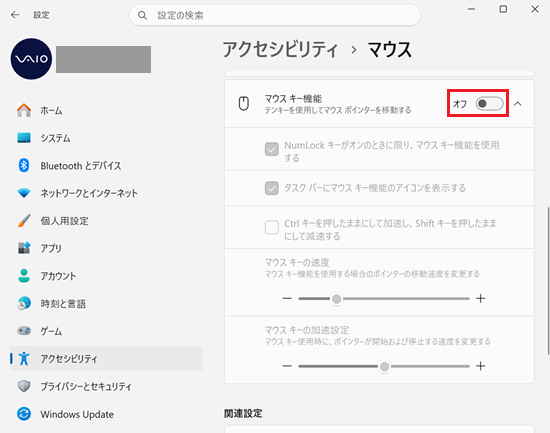The image size is (550, 433).
Task: Open プライバシーとセキュリティ settings
Action: point(106,386)
